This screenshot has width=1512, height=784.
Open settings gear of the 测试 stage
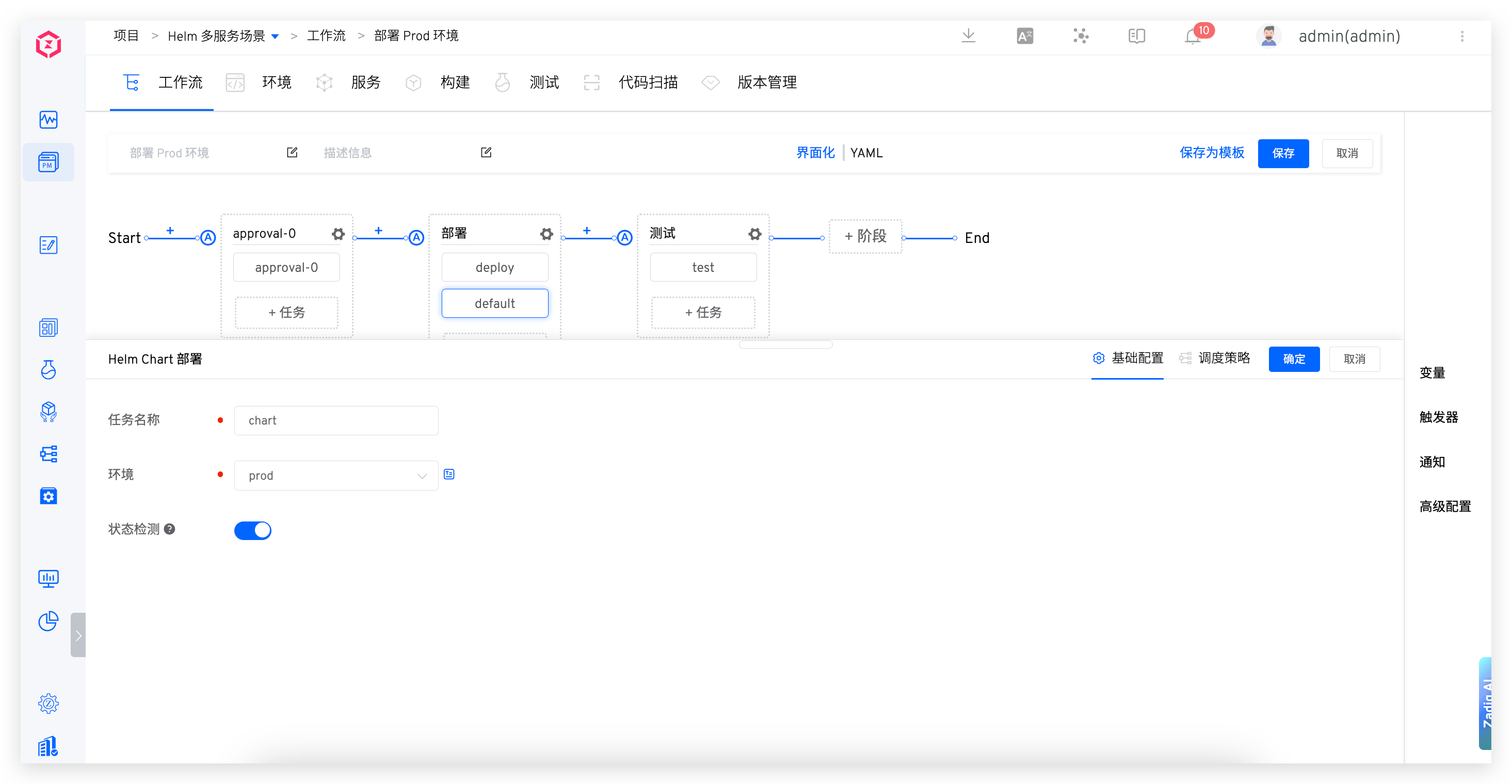(755, 234)
